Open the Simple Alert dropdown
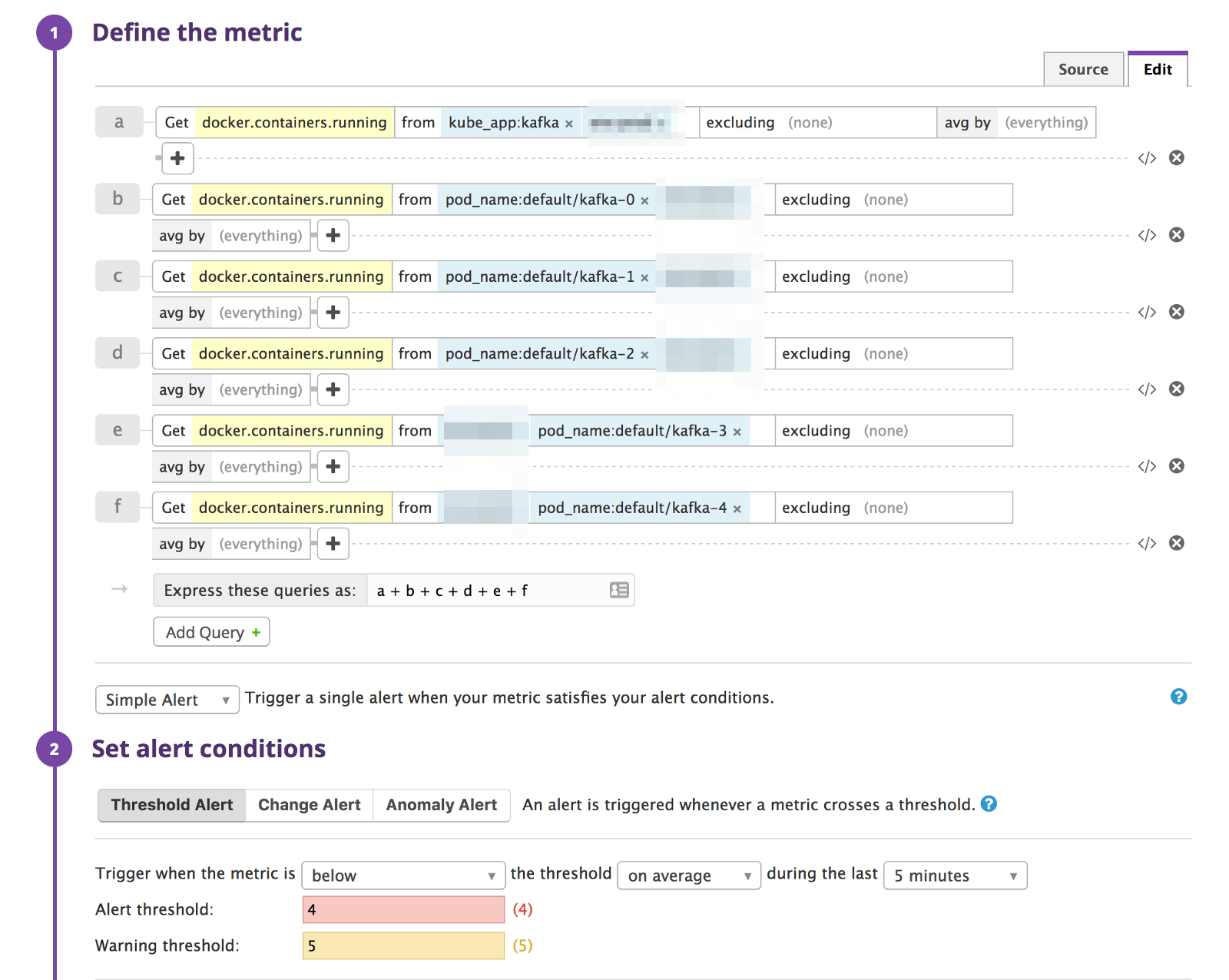Screen dimensions: 1229x980 167,700
